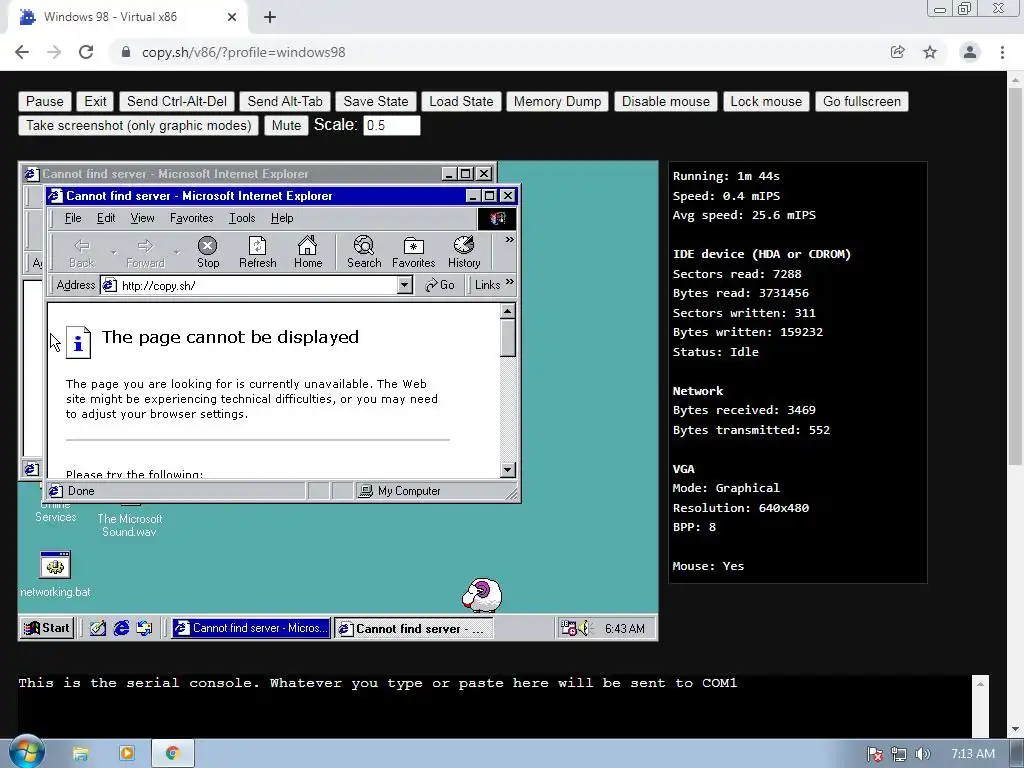Click The Microsoft Sound.wav desktop label
Viewport: 1024px width, 768px height.
tap(130, 525)
